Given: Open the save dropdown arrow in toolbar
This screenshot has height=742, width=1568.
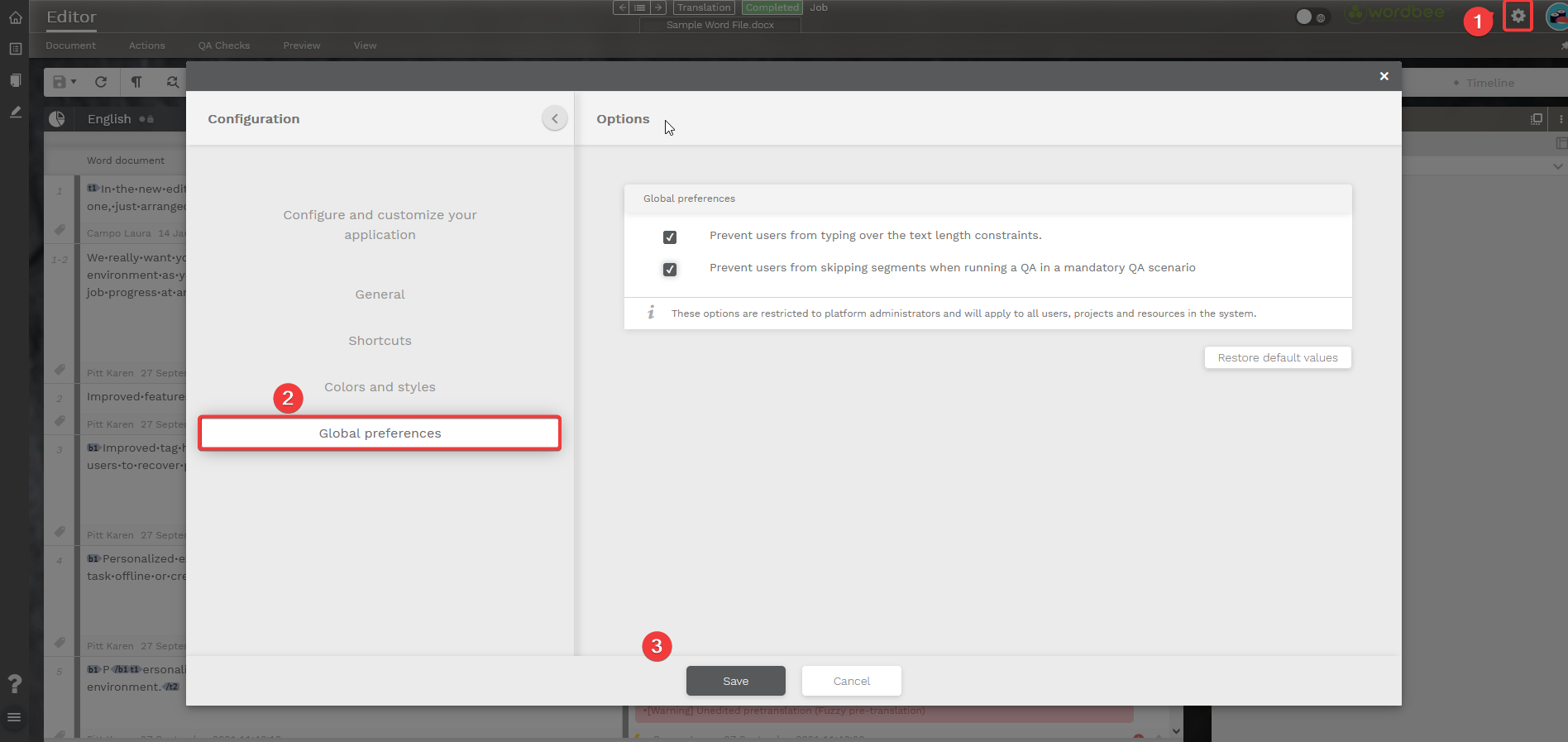Looking at the screenshot, I should click(x=74, y=82).
